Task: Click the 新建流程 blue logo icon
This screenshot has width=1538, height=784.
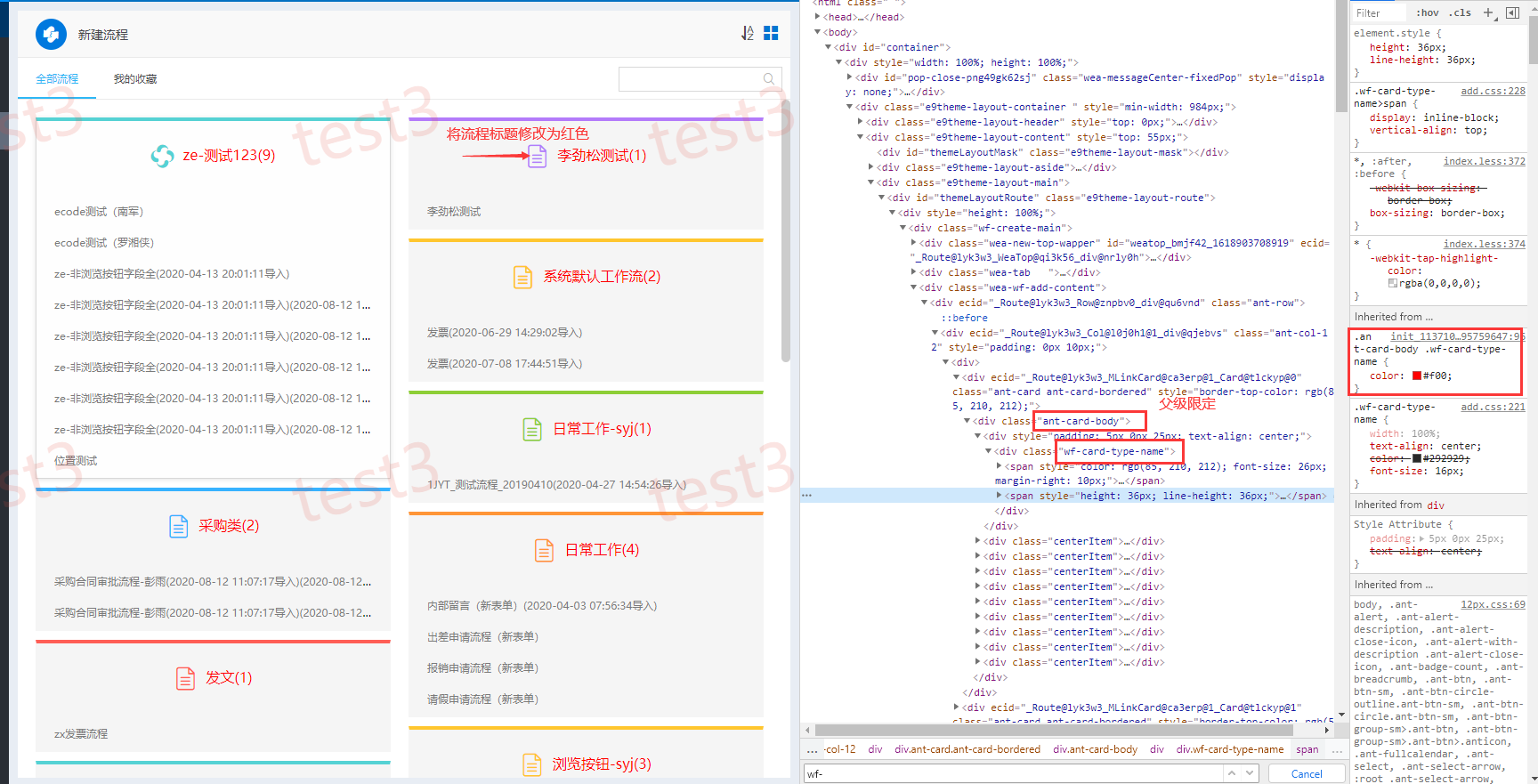Action: [x=51, y=35]
